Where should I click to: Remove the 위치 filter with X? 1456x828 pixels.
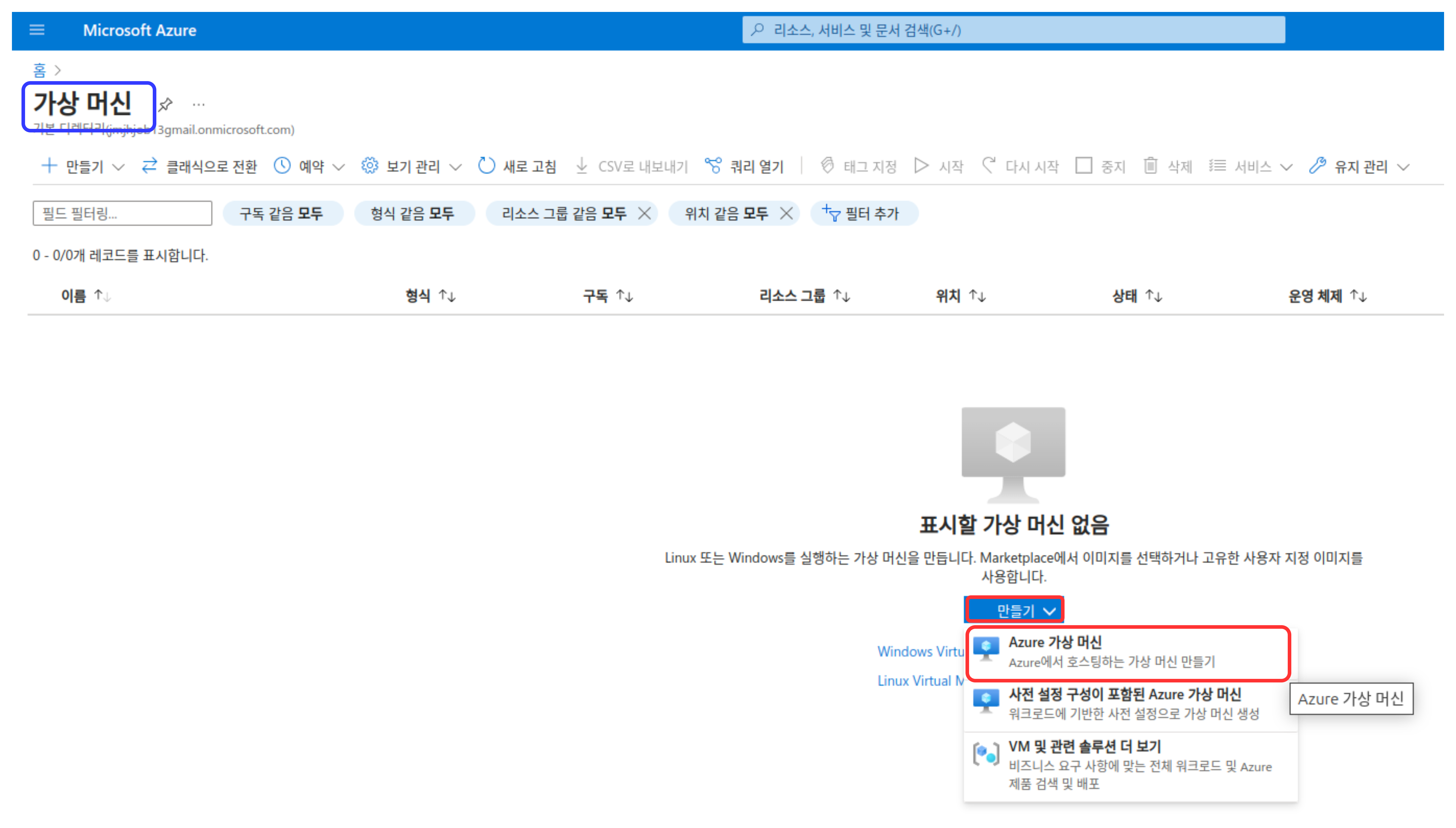(x=786, y=213)
